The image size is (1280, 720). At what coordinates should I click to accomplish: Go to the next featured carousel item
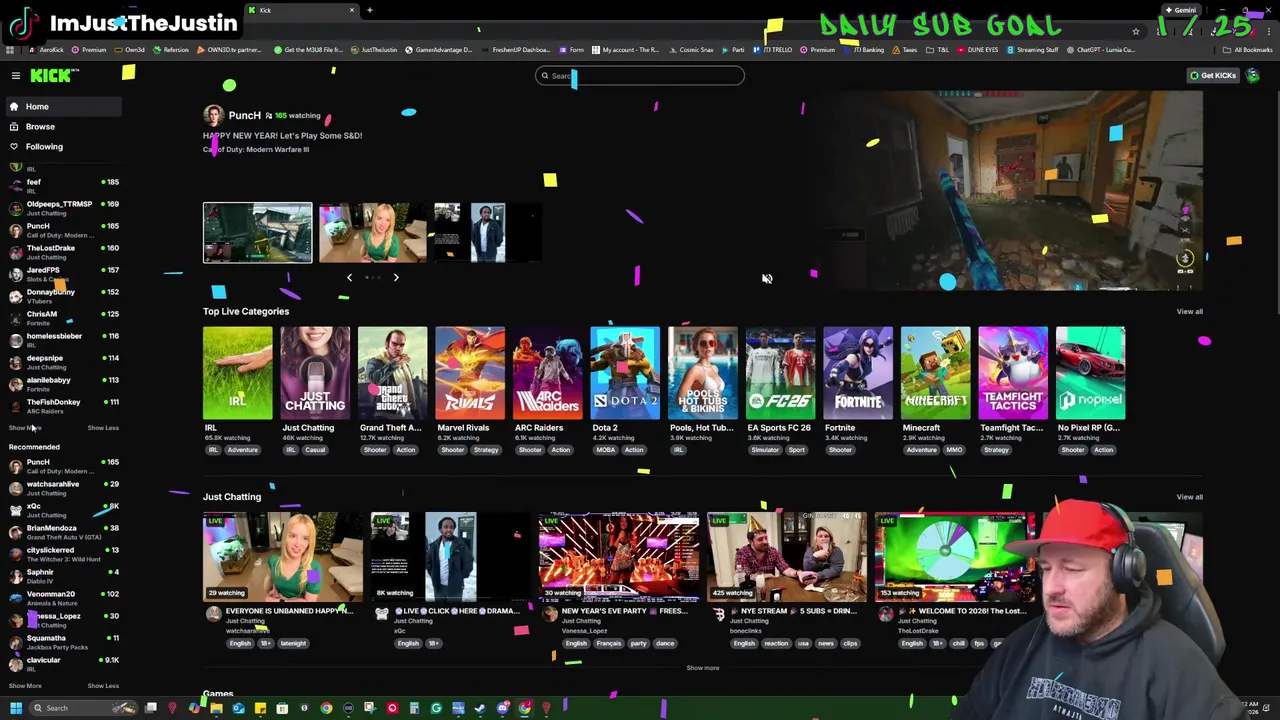click(396, 277)
